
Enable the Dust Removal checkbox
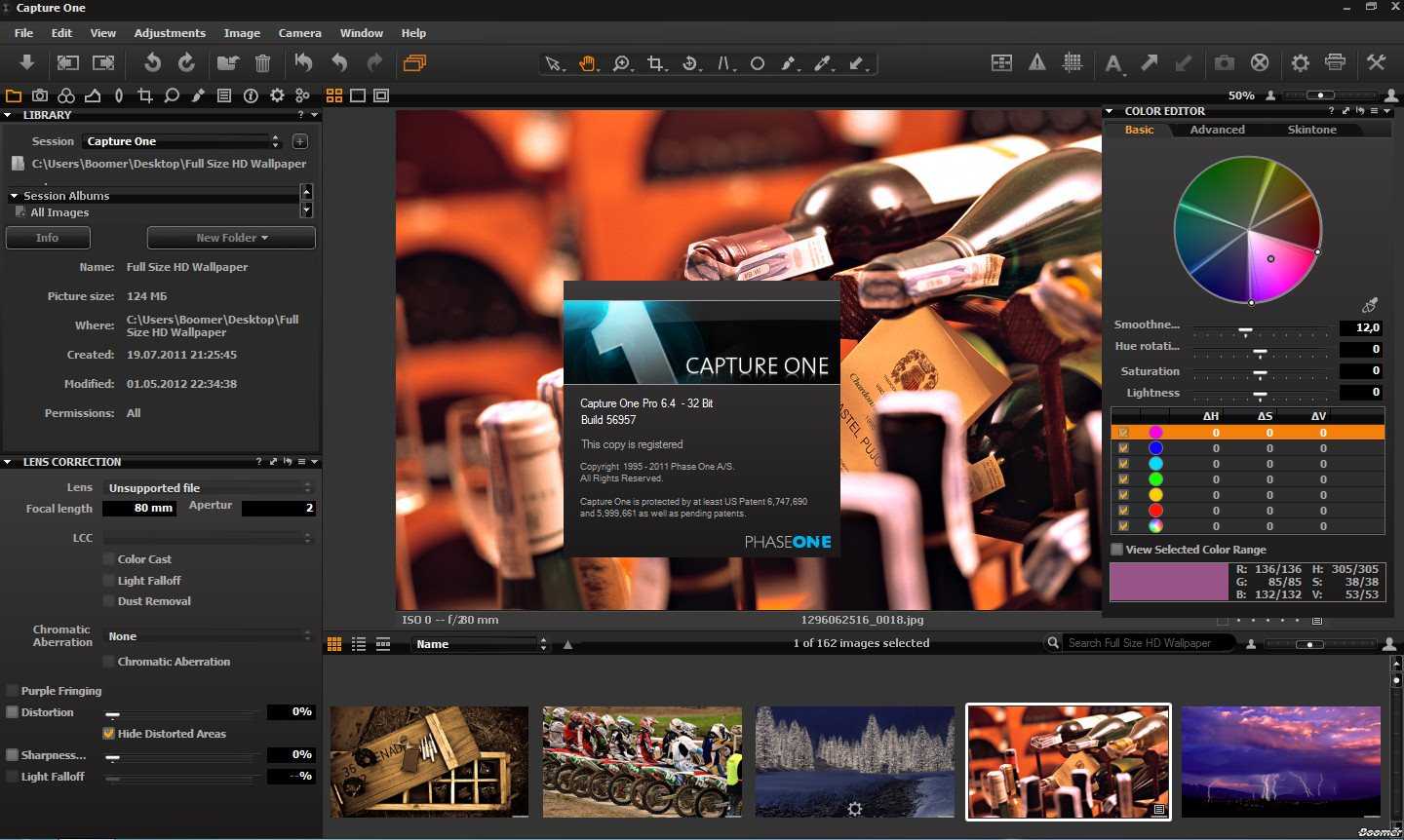(x=109, y=601)
